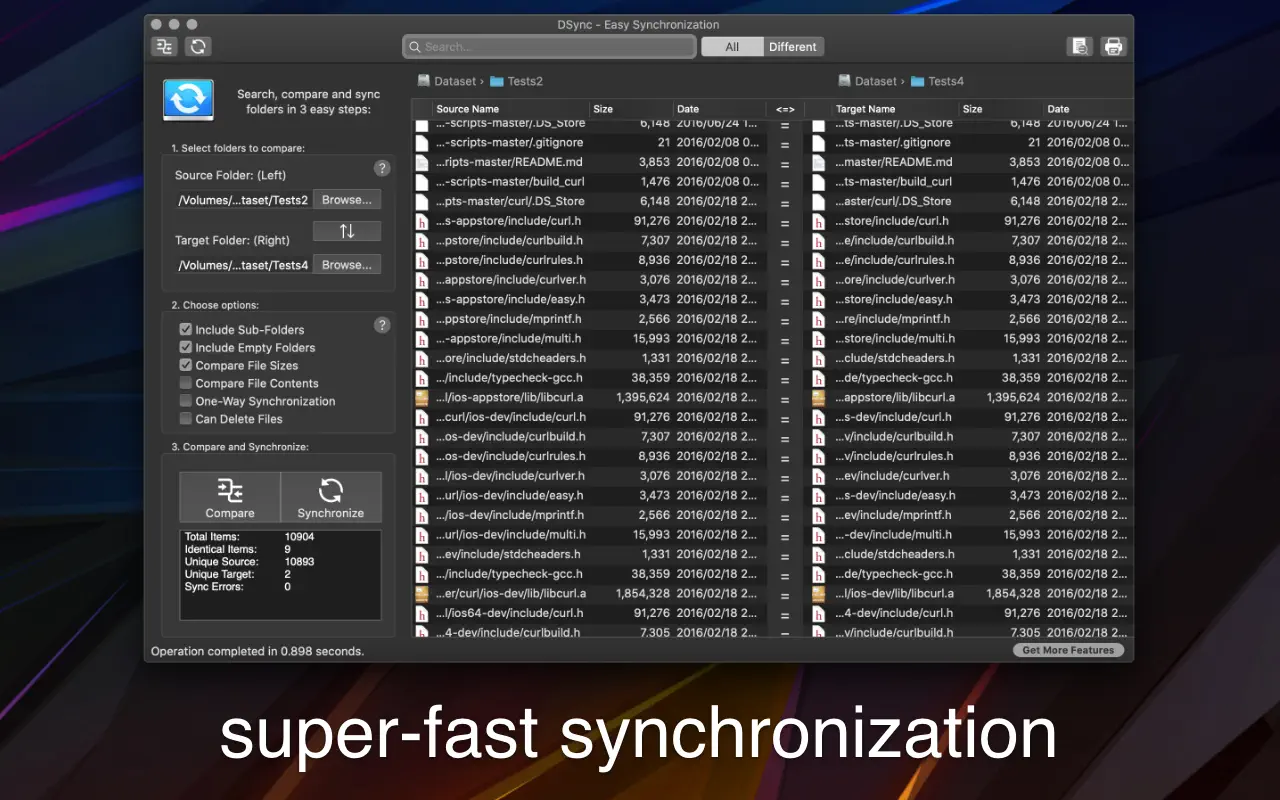Screen dimensions: 1280x800
Task: Click the Dataset drive icon in source path
Action: pos(424,81)
